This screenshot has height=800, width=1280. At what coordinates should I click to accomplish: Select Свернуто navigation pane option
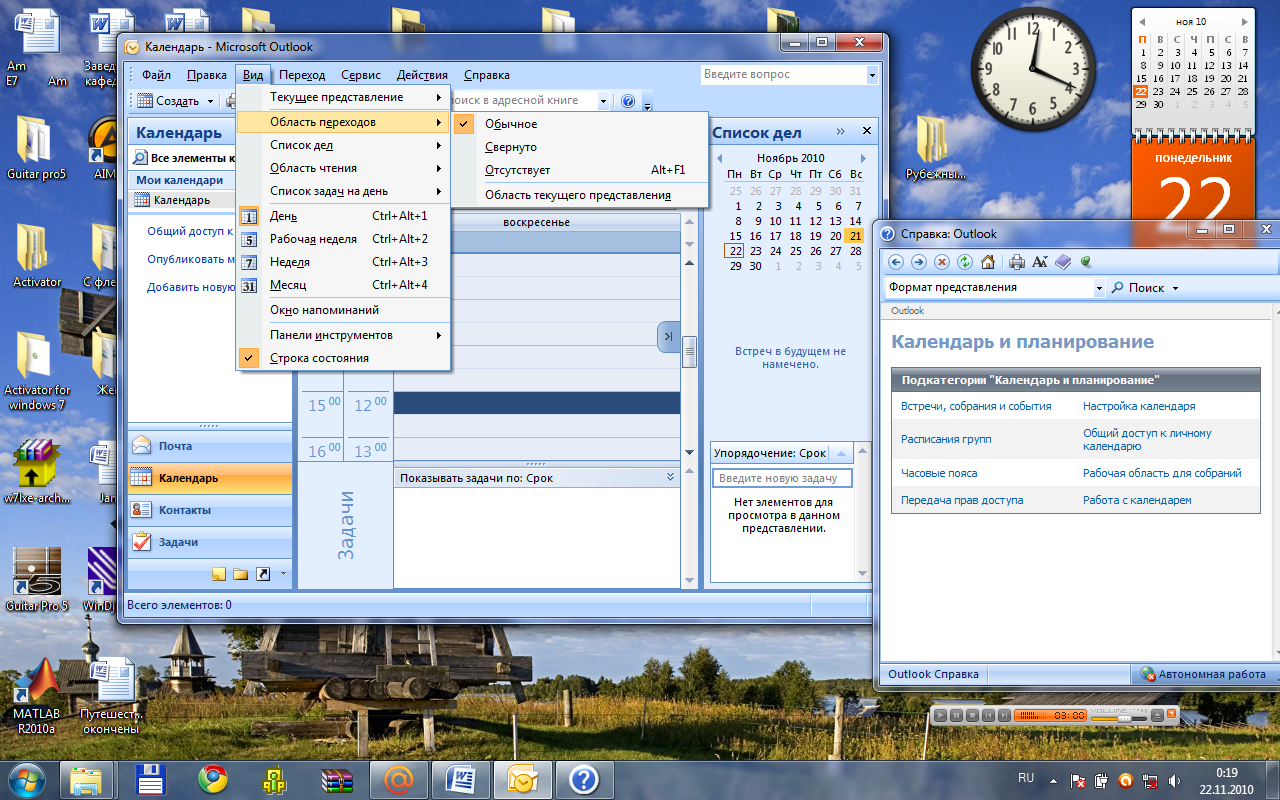580,147
